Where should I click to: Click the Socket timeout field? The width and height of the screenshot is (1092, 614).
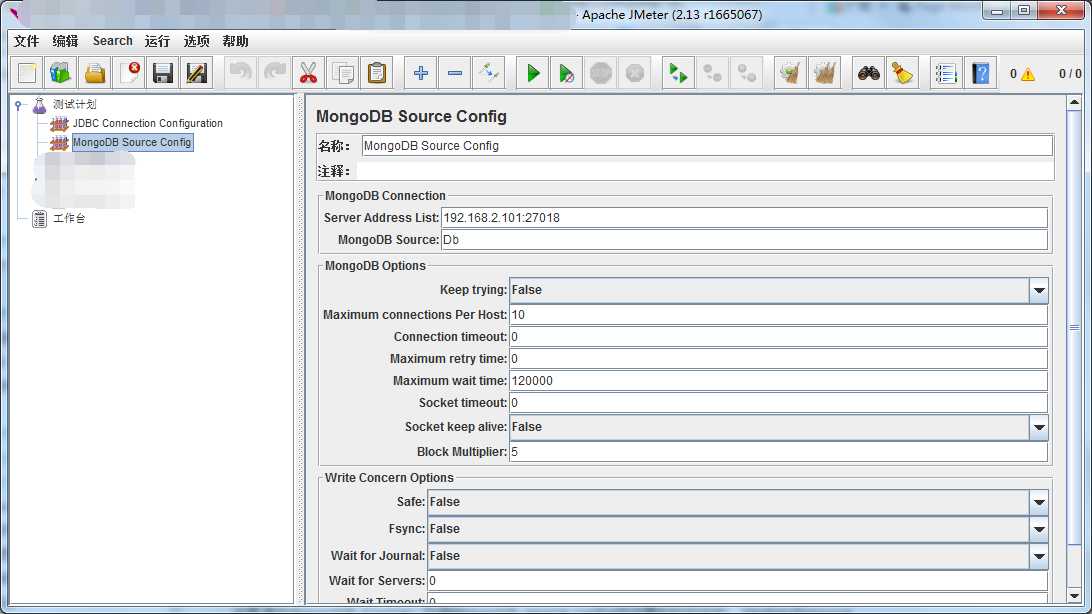pyautogui.click(x=778, y=403)
